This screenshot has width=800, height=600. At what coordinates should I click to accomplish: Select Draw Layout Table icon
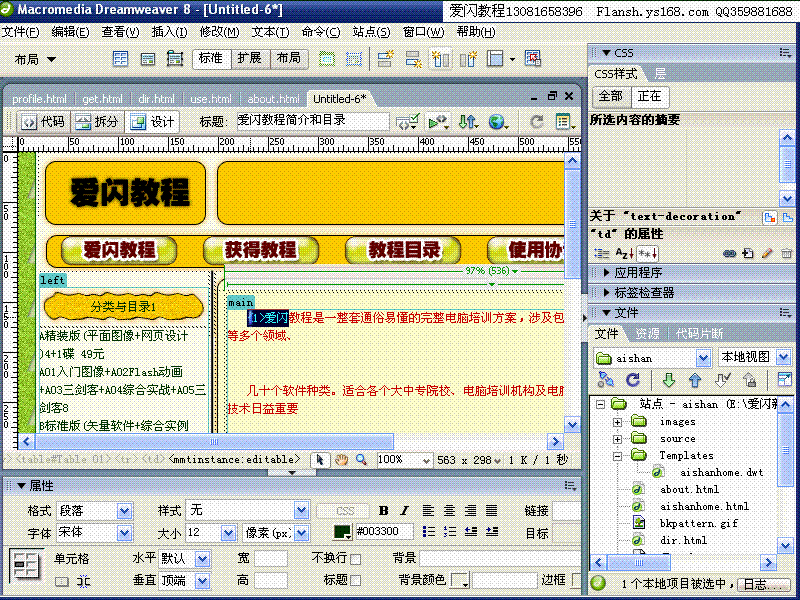327,59
